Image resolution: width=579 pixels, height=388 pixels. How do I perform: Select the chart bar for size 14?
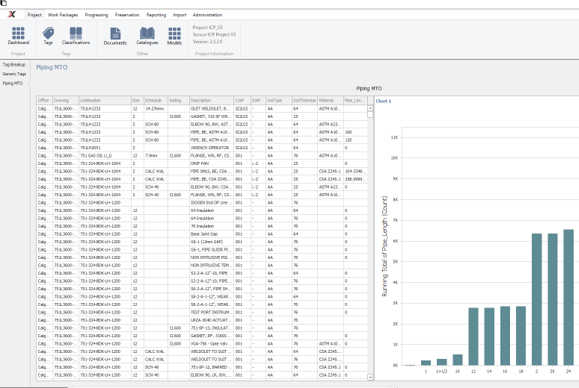489,336
